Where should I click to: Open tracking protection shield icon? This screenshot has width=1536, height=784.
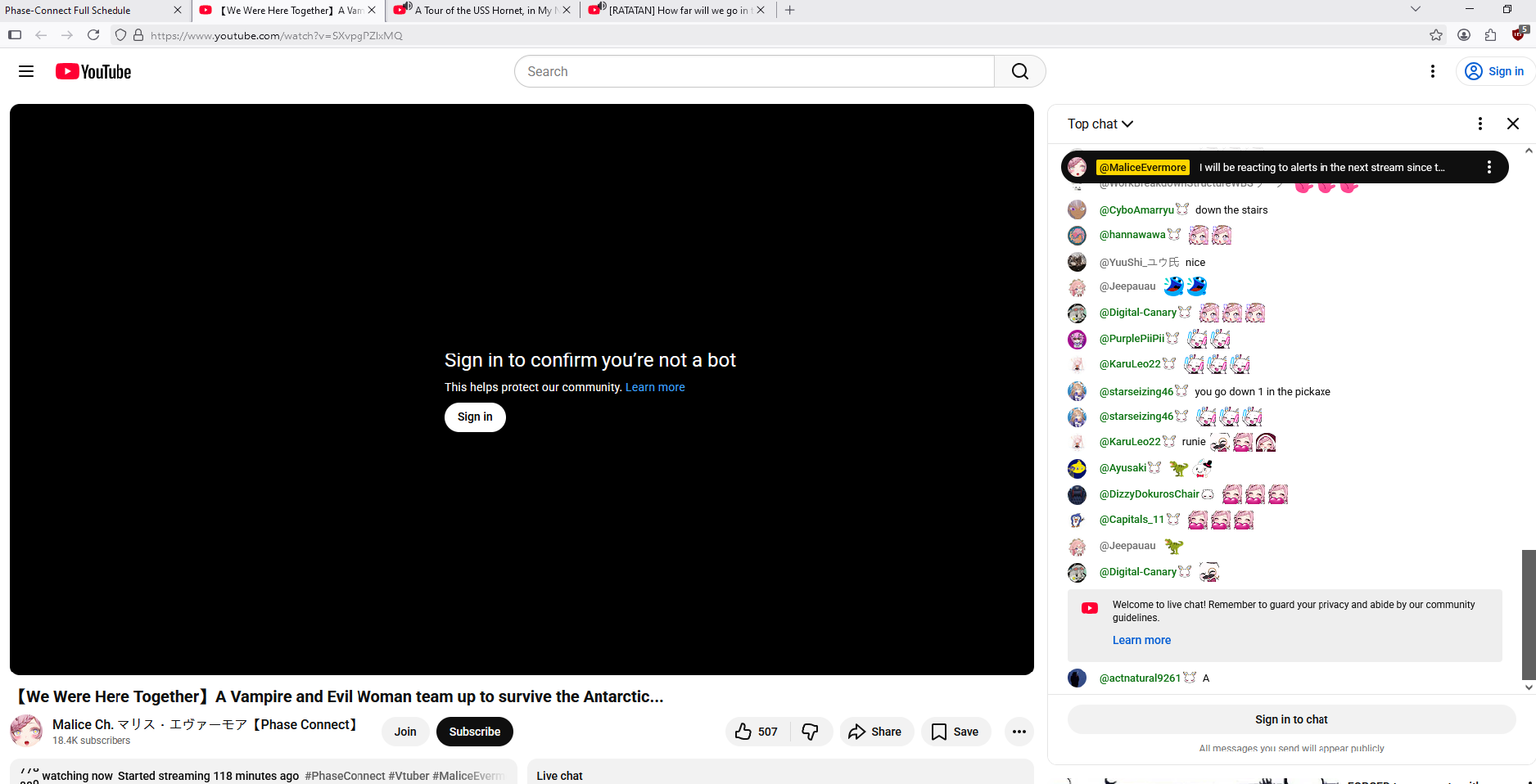[120, 35]
